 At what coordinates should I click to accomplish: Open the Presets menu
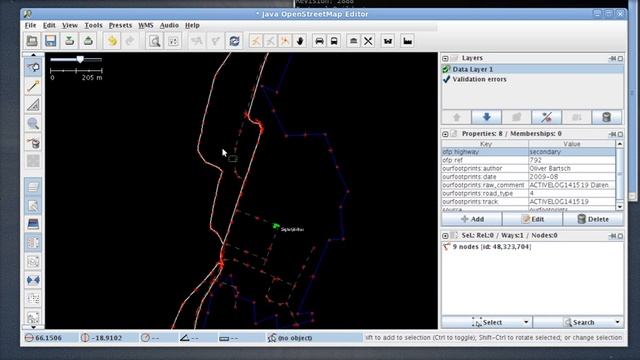[x=120, y=25]
